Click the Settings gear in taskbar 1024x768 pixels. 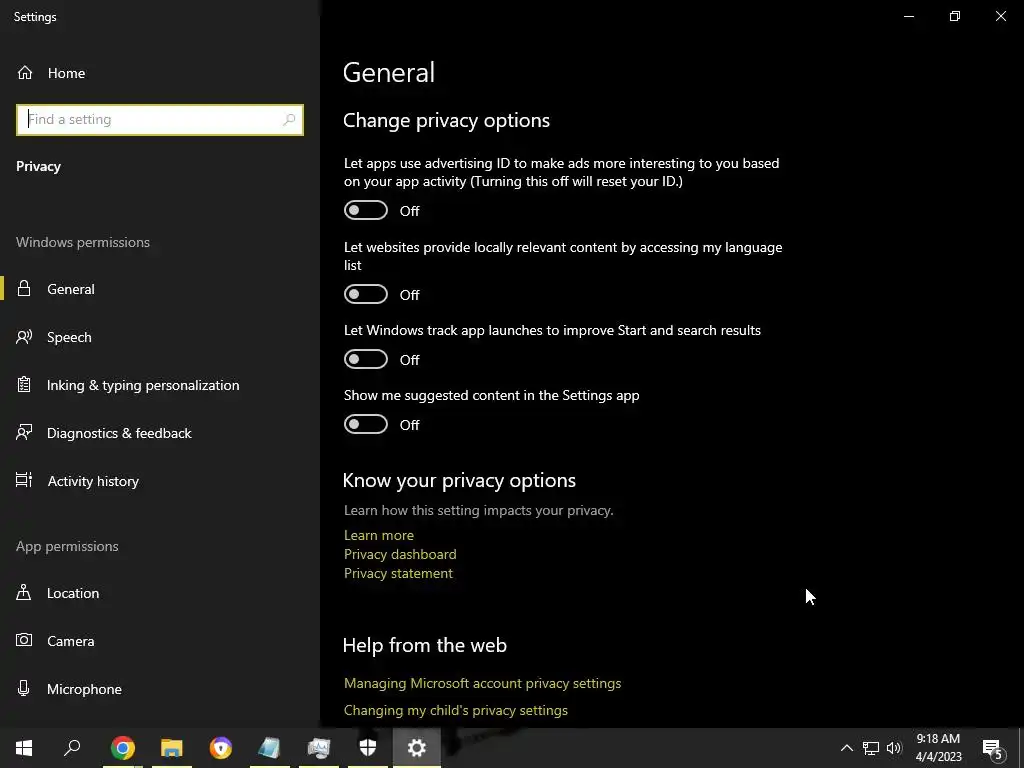click(x=417, y=748)
